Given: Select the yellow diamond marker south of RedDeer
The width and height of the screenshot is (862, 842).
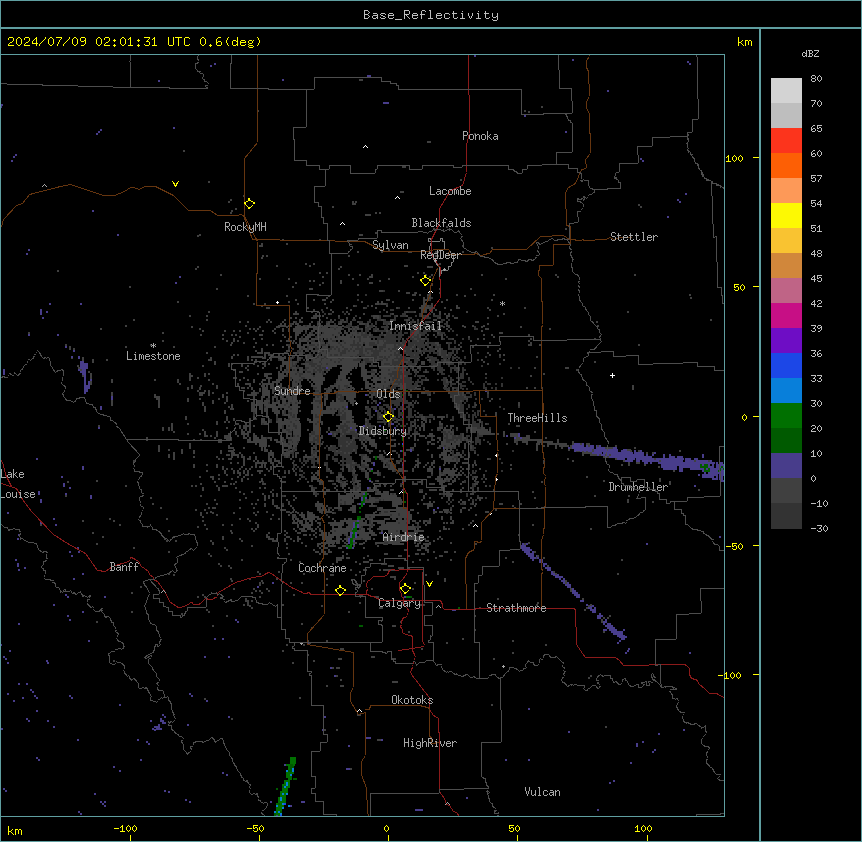Looking at the screenshot, I should (426, 281).
